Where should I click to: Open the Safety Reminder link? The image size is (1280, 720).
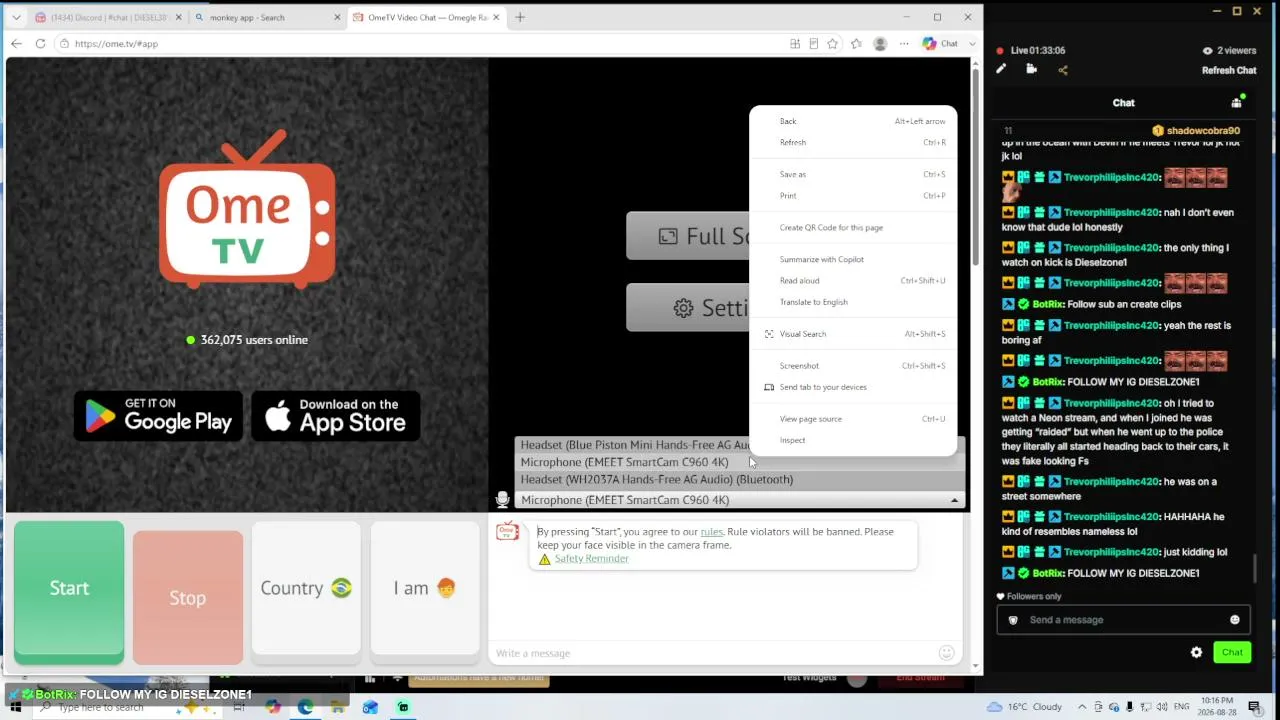(592, 559)
